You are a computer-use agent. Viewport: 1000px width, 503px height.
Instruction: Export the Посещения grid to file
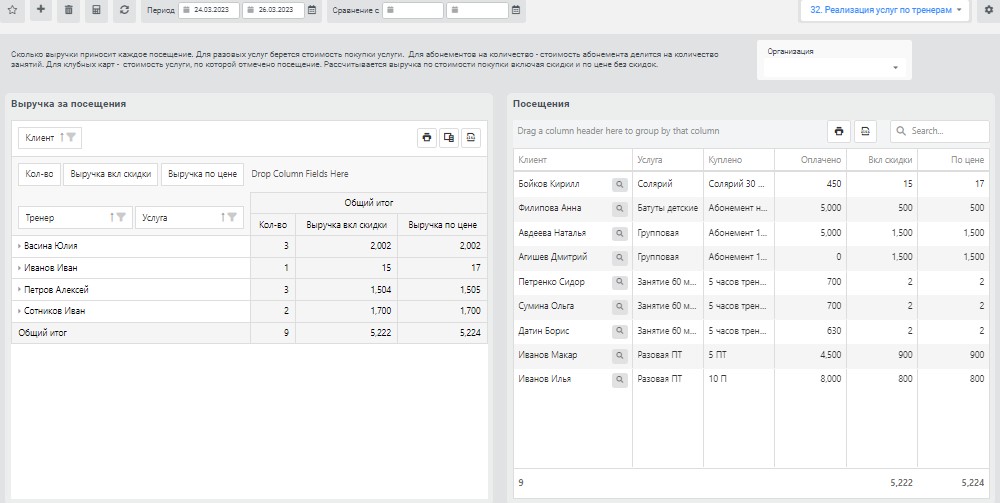click(865, 131)
